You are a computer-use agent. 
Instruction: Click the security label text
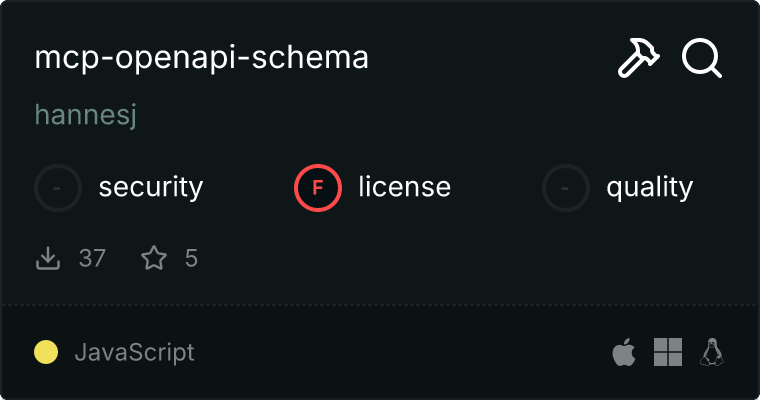coord(151,187)
